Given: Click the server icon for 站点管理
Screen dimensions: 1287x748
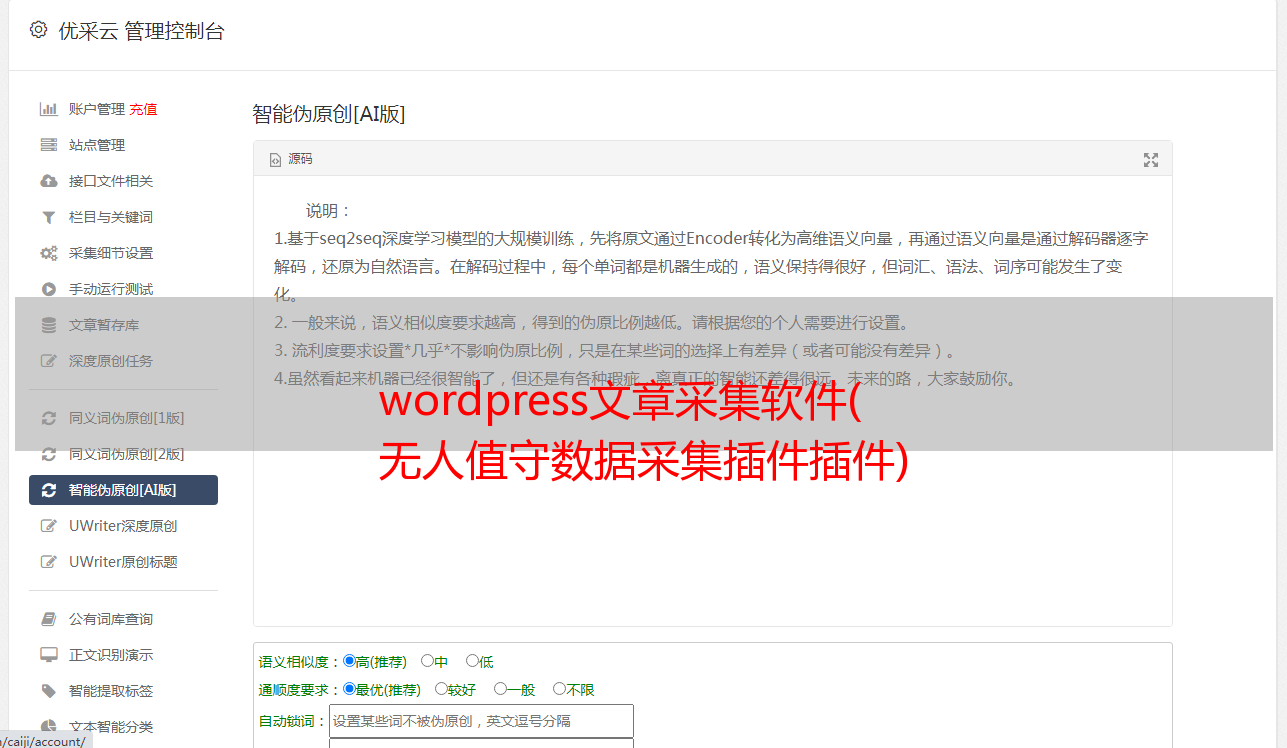Looking at the screenshot, I should click(x=48, y=145).
